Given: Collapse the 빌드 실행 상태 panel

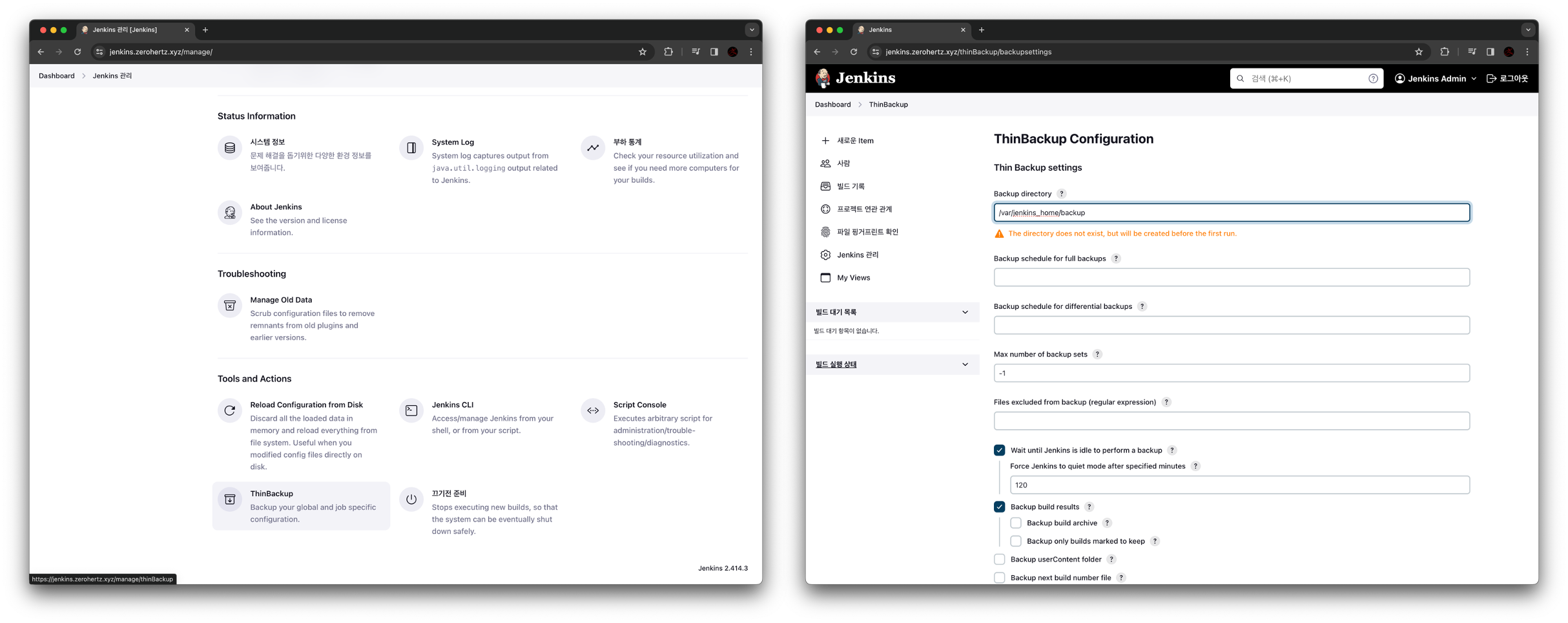Looking at the screenshot, I should pyautogui.click(x=965, y=364).
